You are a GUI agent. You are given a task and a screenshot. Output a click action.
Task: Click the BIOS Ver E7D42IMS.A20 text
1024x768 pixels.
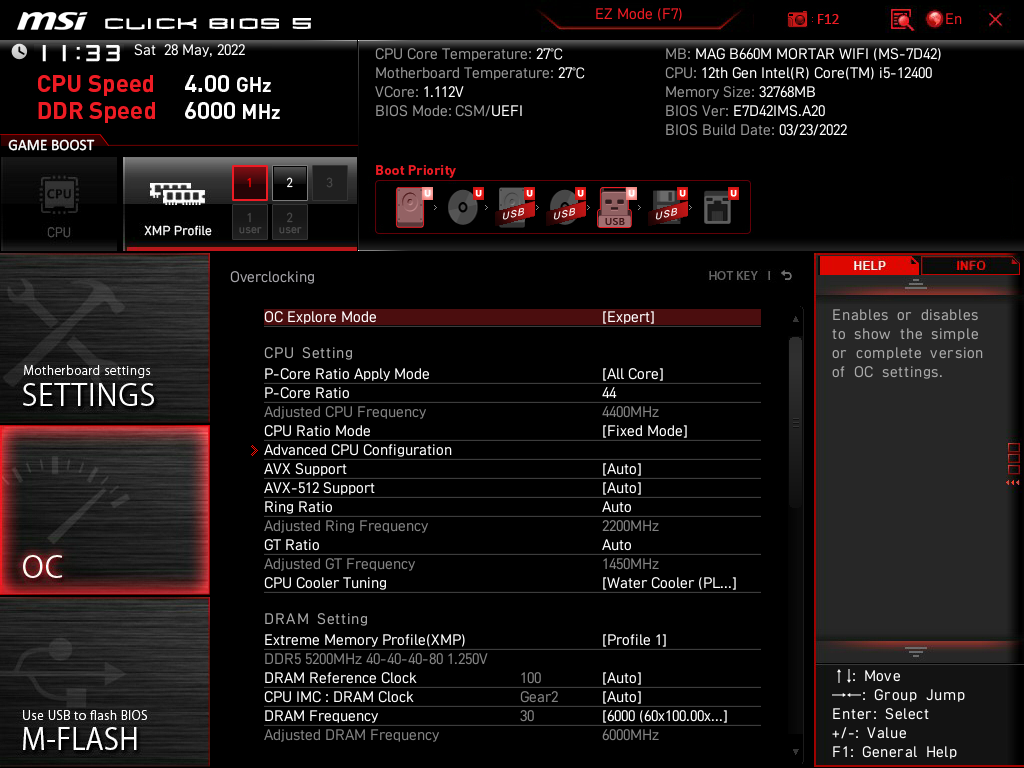745,111
